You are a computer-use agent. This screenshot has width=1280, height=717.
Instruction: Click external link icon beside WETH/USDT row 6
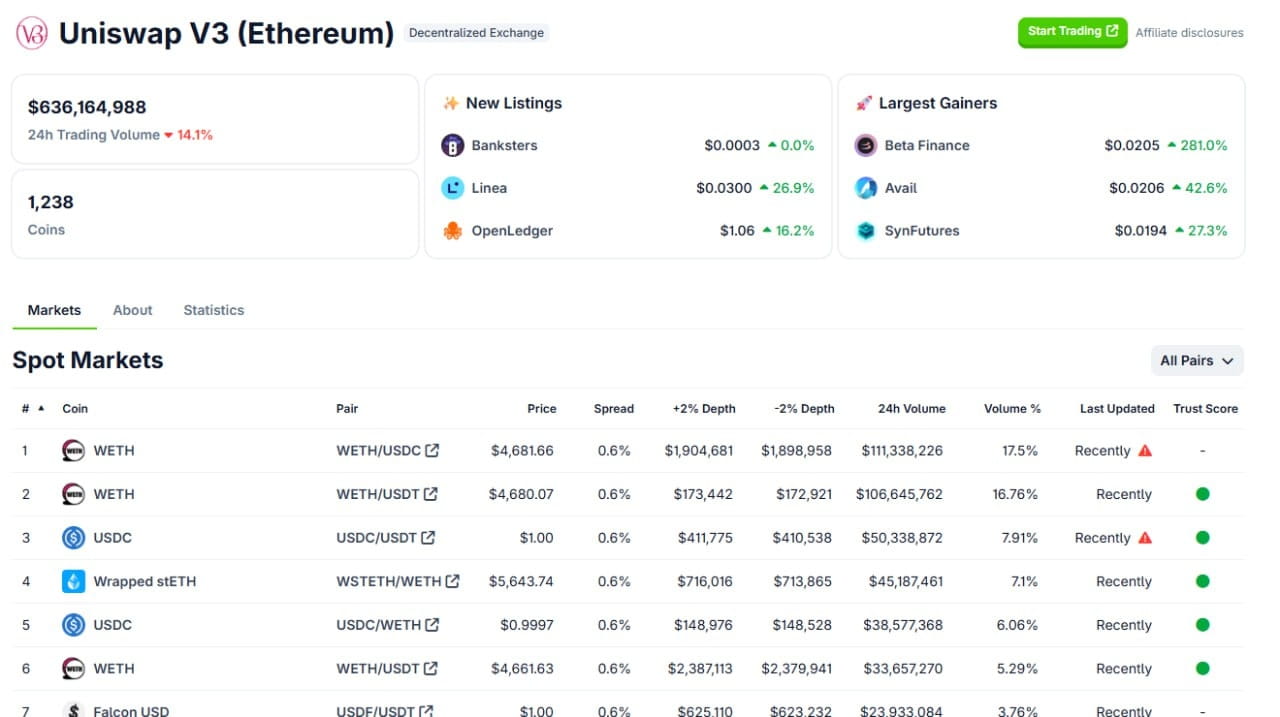[431, 668]
